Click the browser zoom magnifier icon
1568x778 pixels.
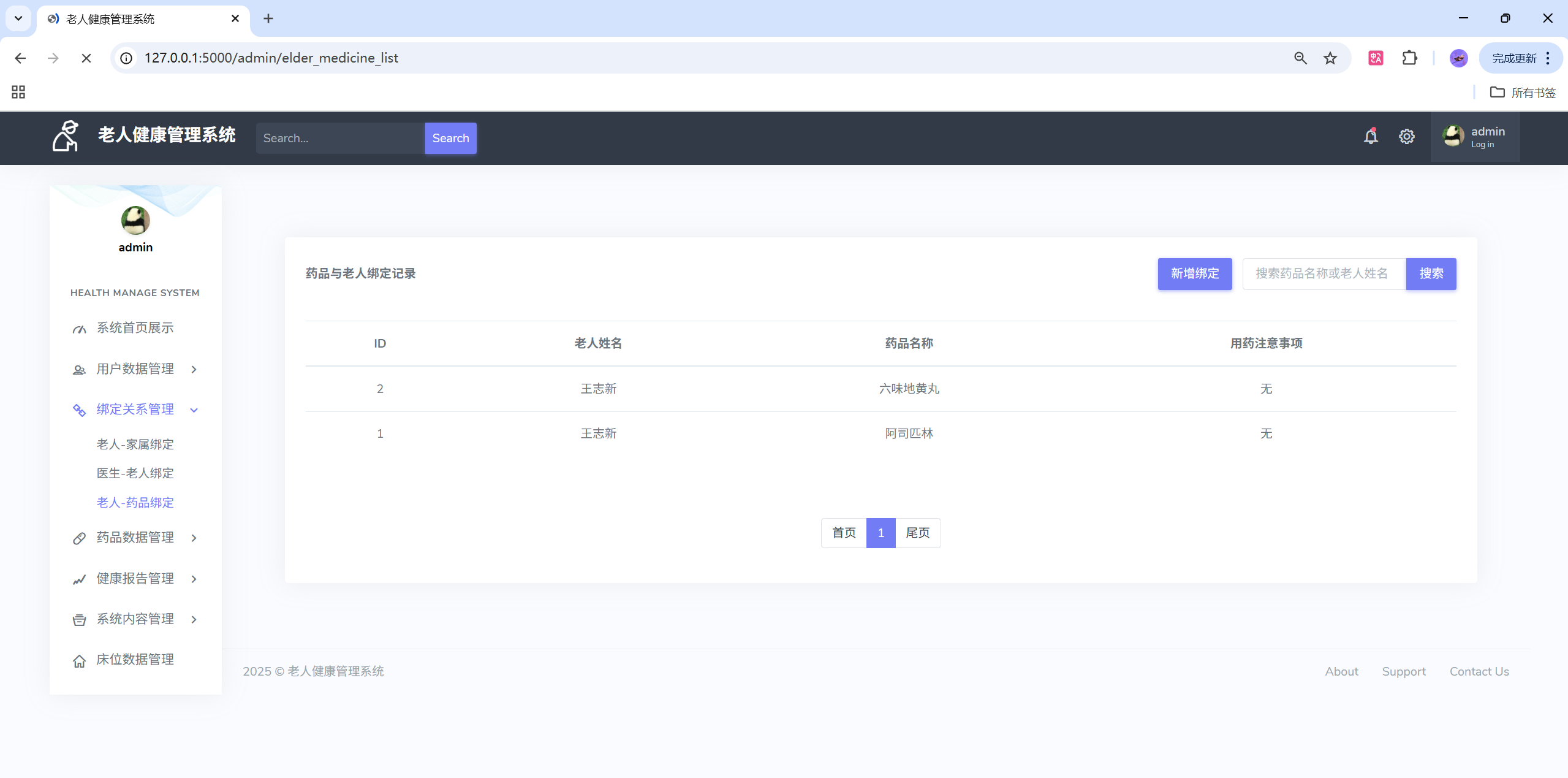pyautogui.click(x=1300, y=58)
